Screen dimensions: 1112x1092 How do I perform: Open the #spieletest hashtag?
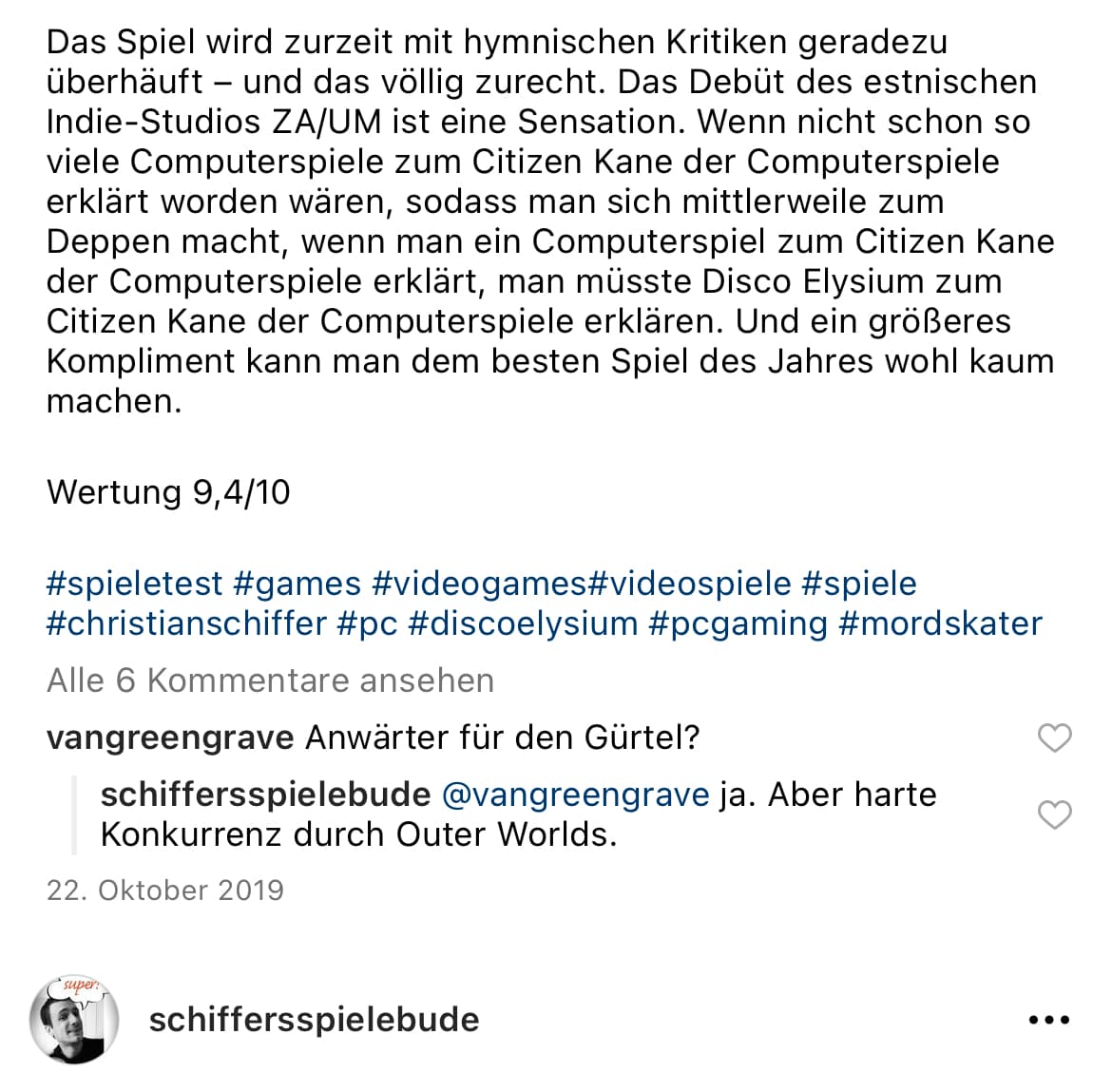[x=134, y=583]
